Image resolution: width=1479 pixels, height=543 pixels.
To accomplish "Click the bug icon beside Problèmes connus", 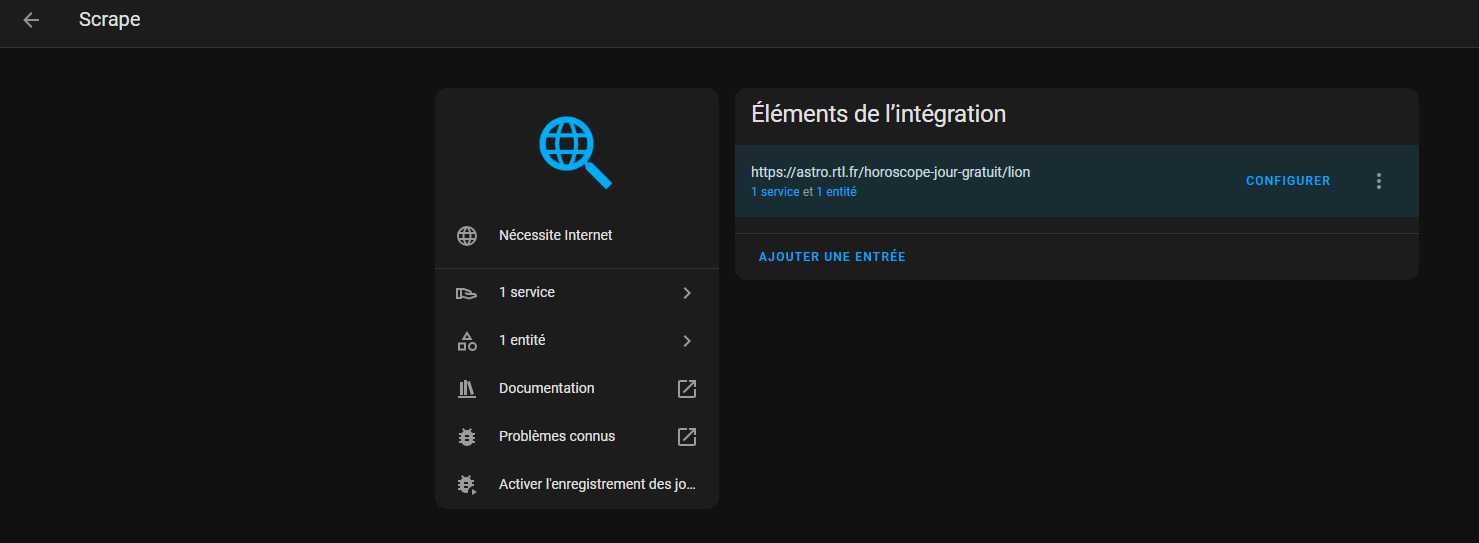I will [466, 437].
